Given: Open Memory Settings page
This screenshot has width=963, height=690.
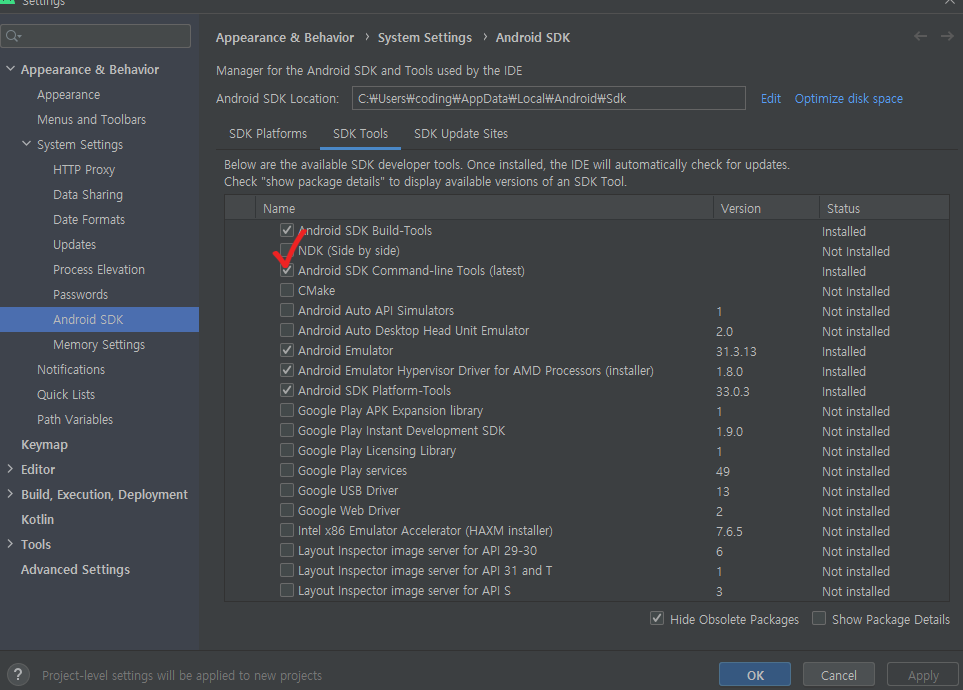Looking at the screenshot, I should pyautogui.click(x=99, y=344).
